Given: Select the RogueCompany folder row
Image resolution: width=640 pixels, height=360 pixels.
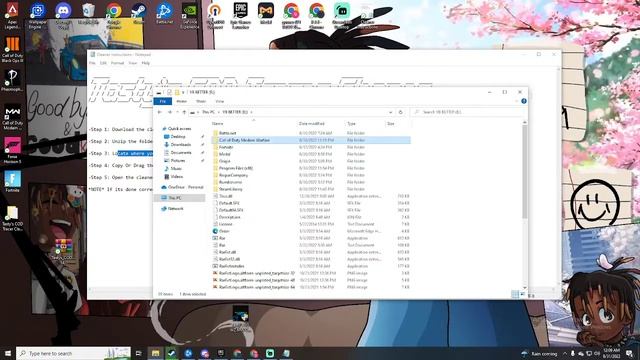Looking at the screenshot, I should (x=311, y=175).
